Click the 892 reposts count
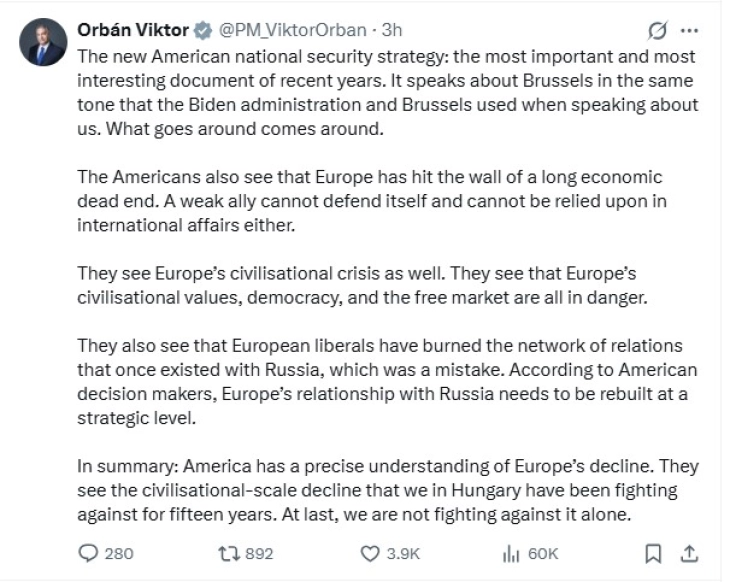The height and width of the screenshot is (582, 730). tap(259, 553)
